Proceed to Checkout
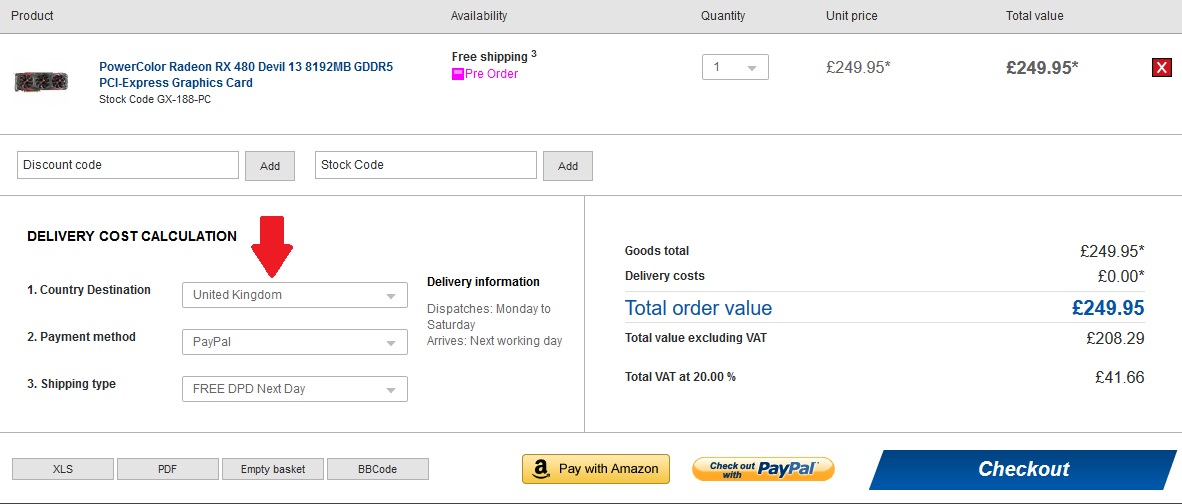The width and height of the screenshot is (1182, 504). (1023, 469)
